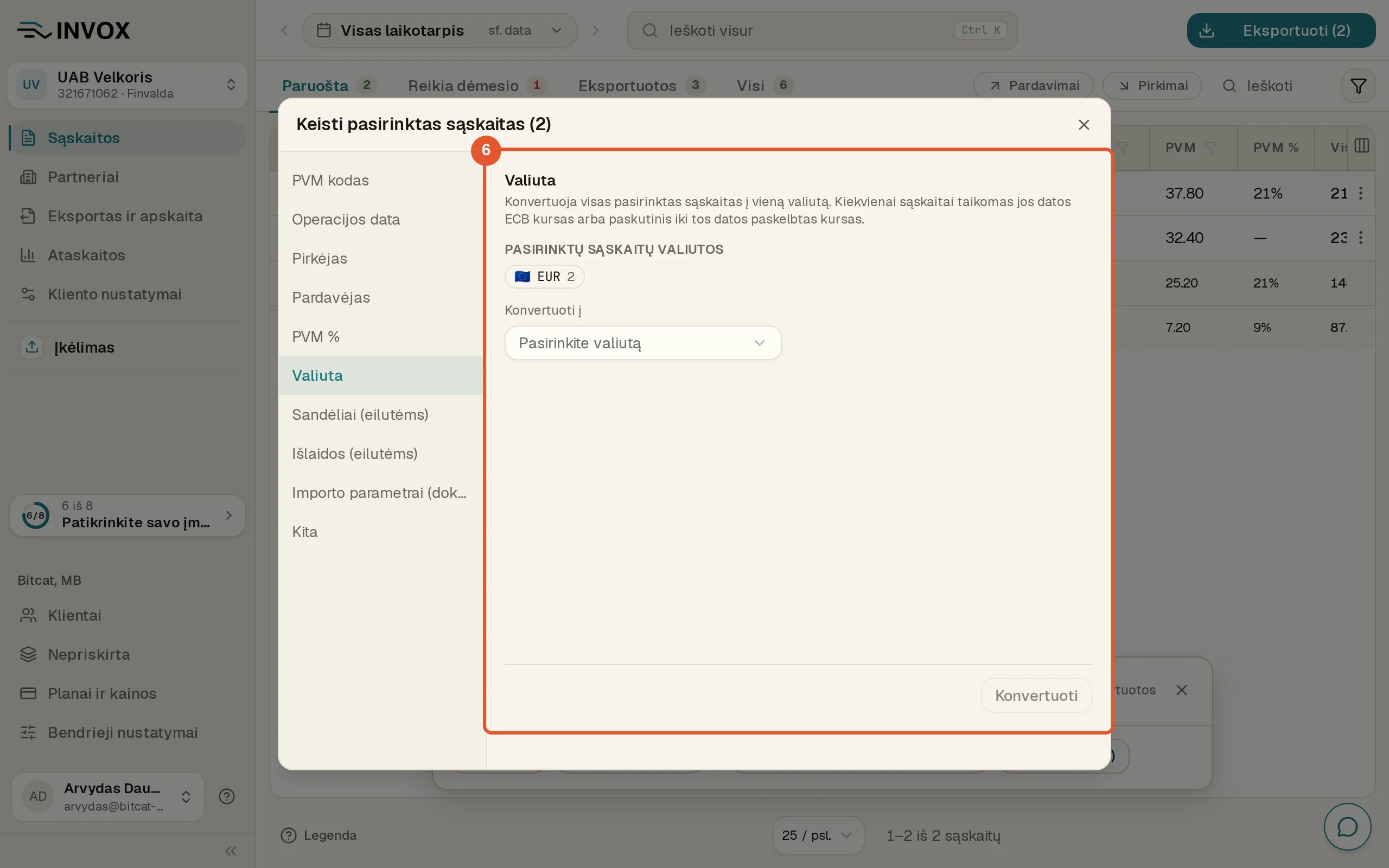This screenshot has width=1389, height=868.
Task: Collapse the sidebar with double chevron
Action: tap(231, 851)
